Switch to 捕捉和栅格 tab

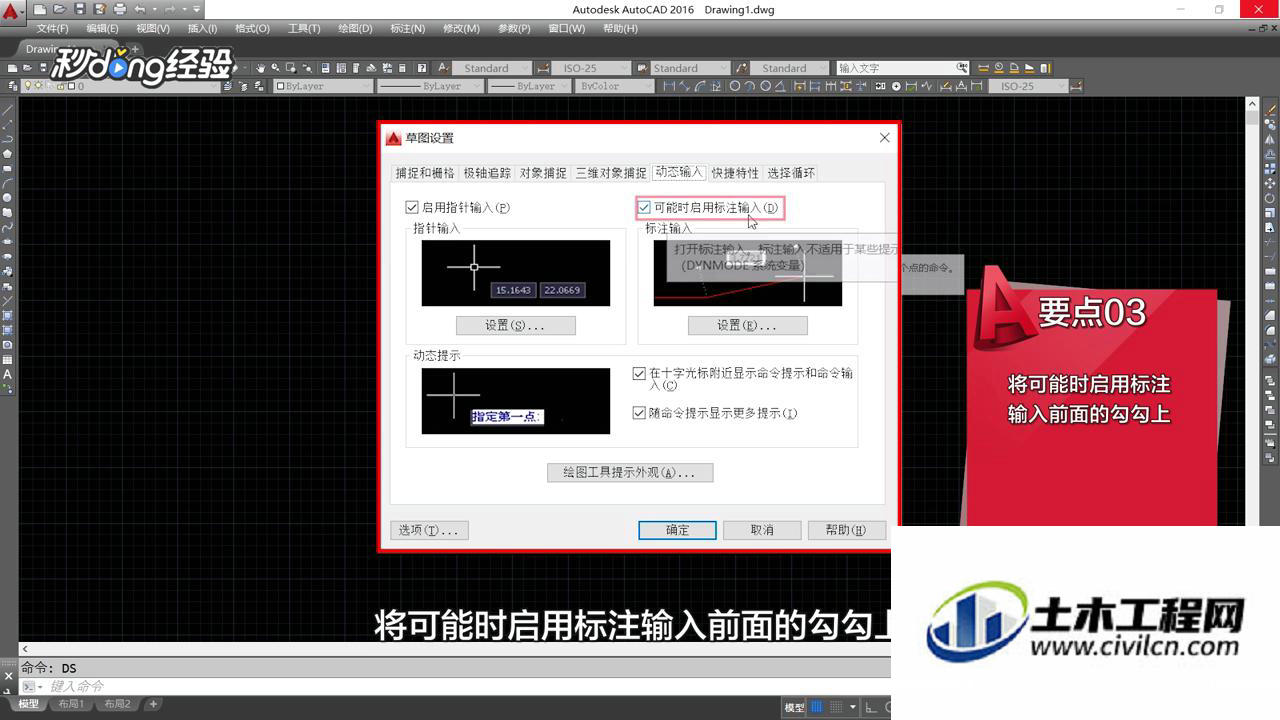tap(425, 173)
